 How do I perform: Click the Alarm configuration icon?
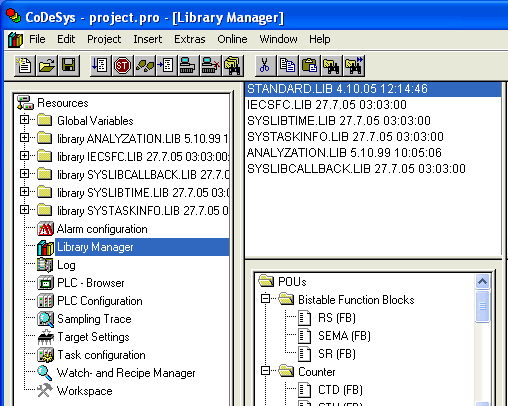pos(45,229)
